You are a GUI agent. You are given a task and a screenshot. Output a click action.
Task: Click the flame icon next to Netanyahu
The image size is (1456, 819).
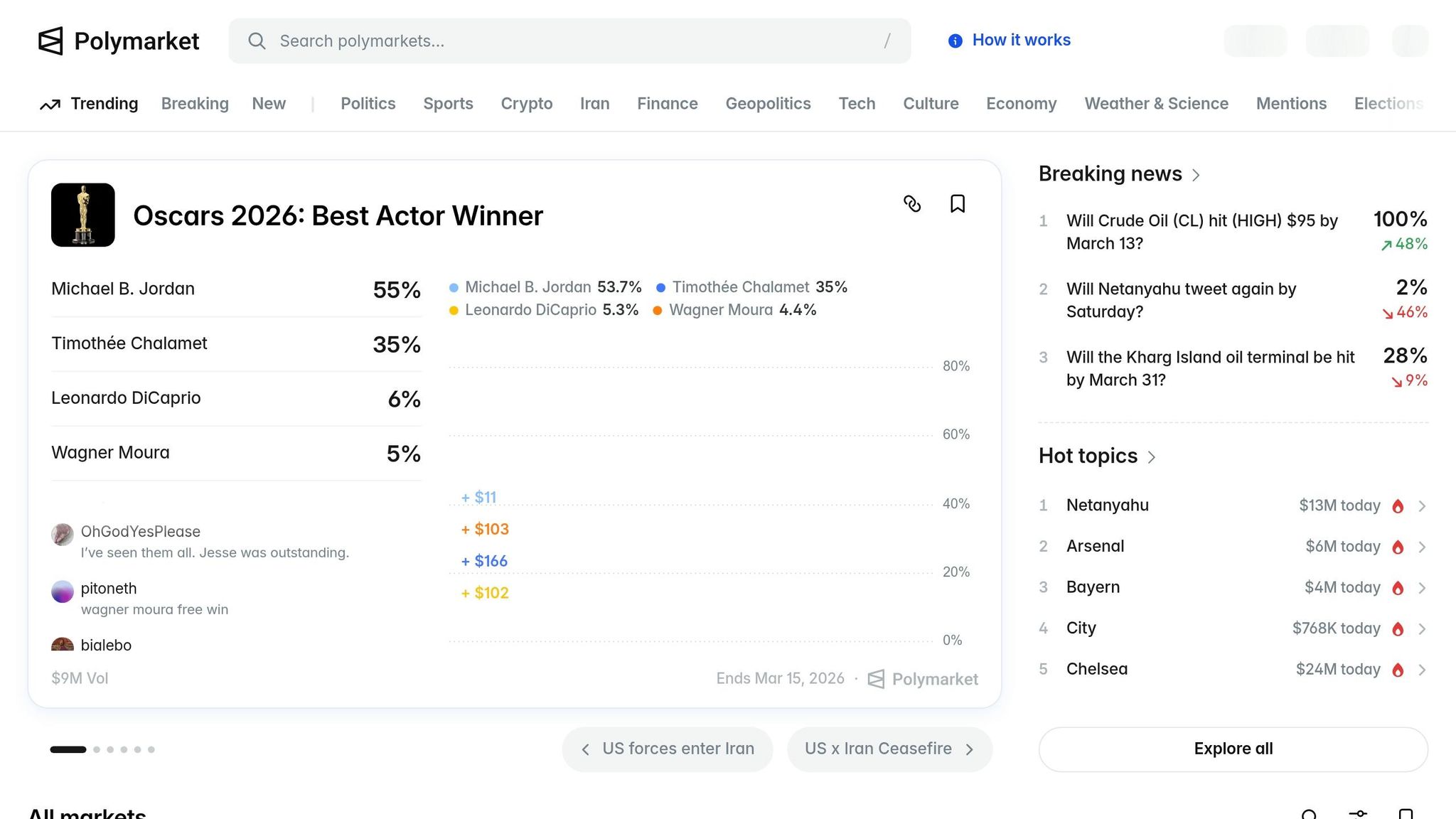coord(1398,506)
